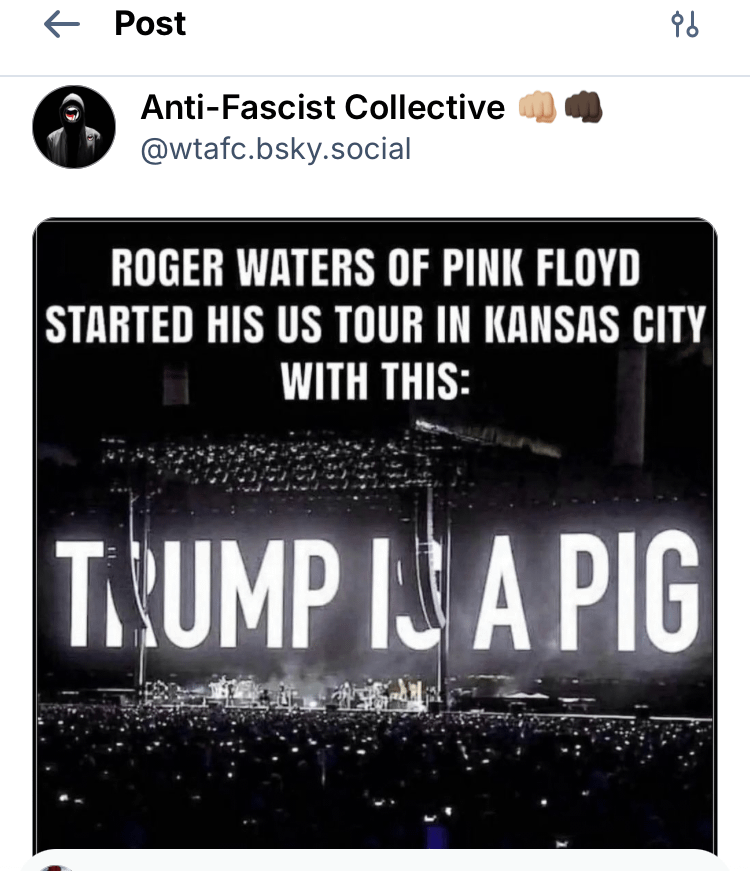Tap "STARTED HIS US TOUR IN KANSAS CITY" line
Viewport: 750px width, 871px height.
375,325
